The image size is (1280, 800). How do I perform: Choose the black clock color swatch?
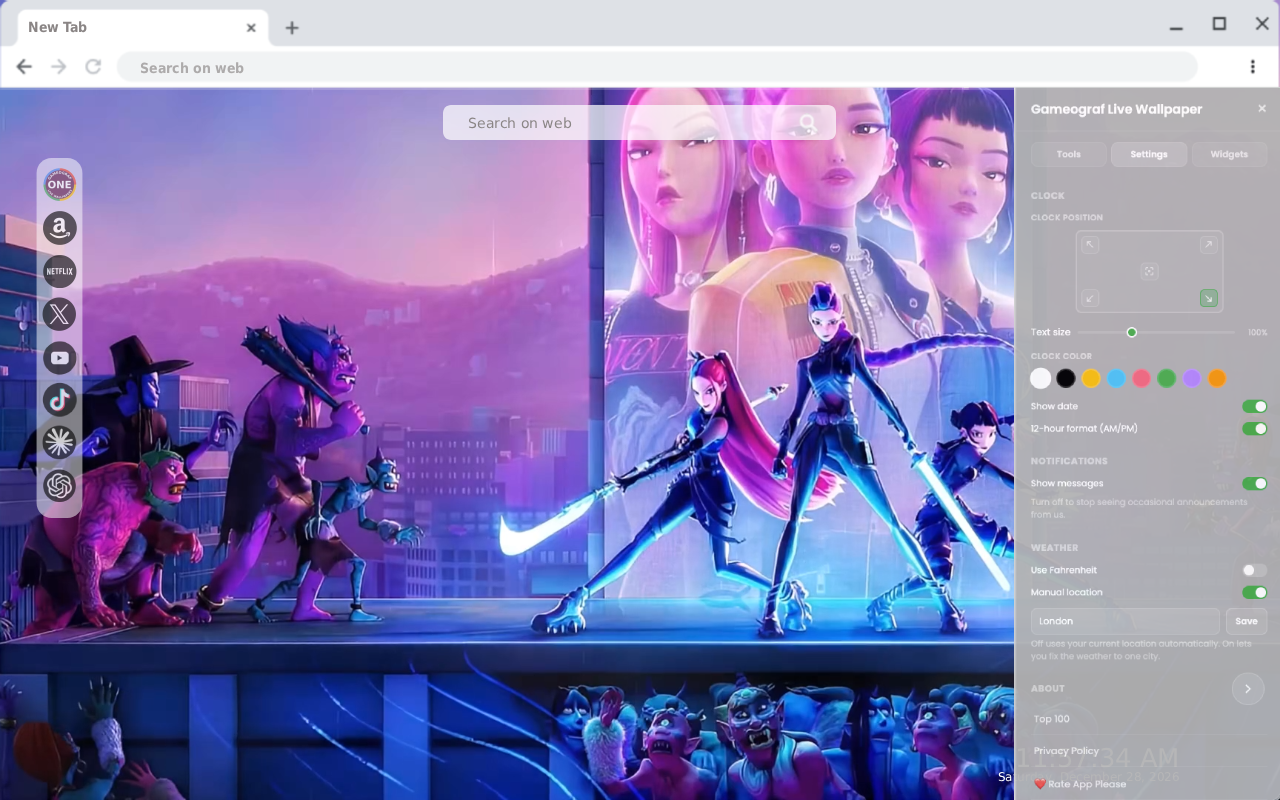tap(1066, 378)
